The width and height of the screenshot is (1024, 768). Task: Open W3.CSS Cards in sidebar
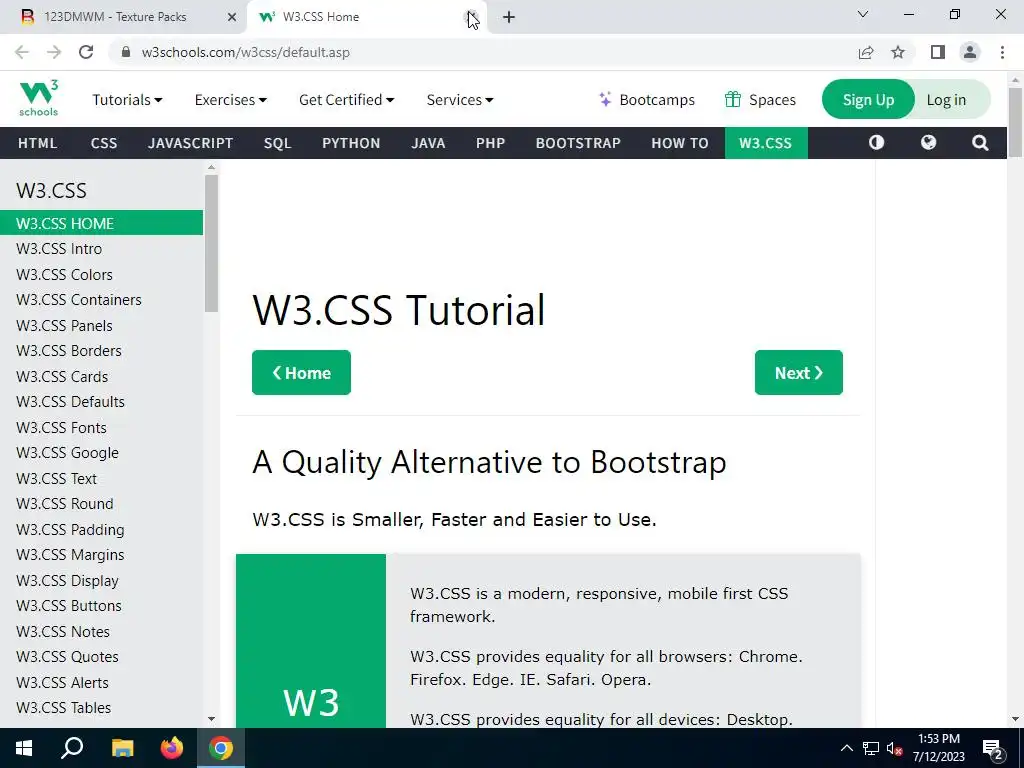(x=101, y=377)
